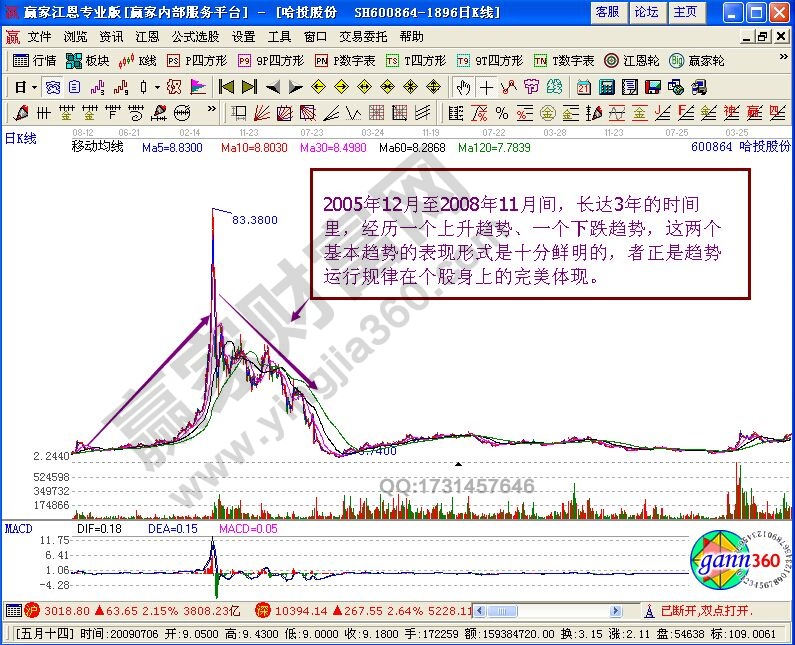Open the 公式选股 menu
Viewport: 795px width, 645px height.
pos(195,36)
